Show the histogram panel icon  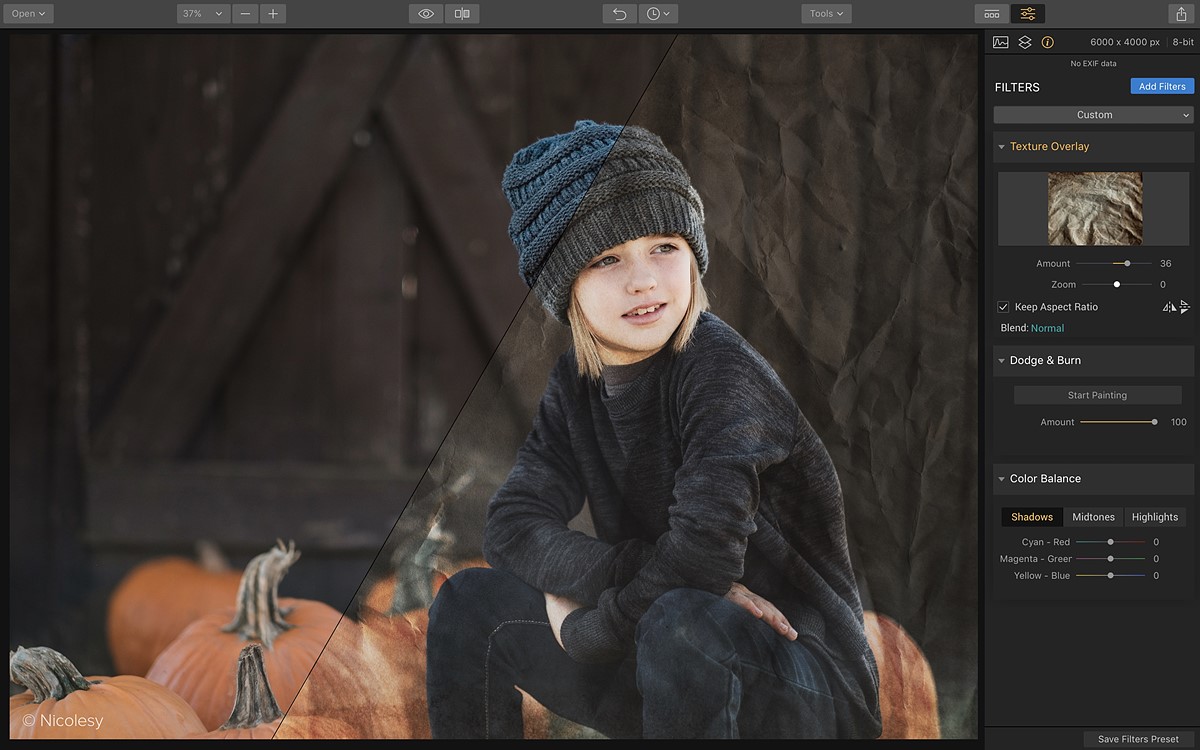1000,42
